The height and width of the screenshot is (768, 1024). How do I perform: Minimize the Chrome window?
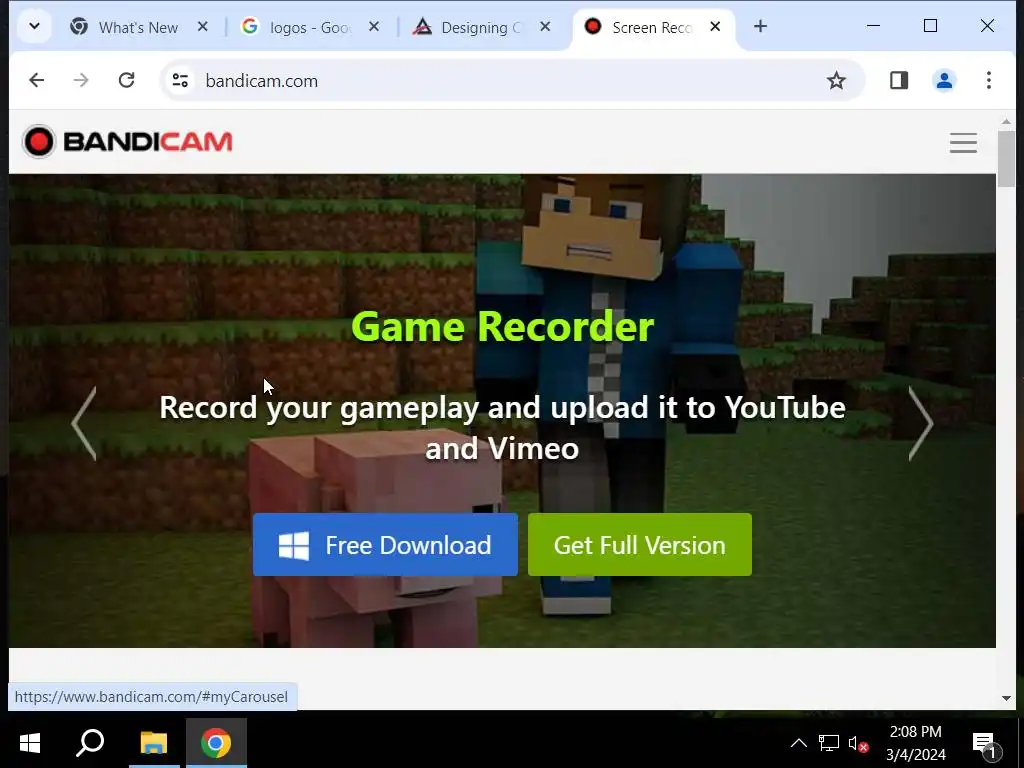click(873, 26)
